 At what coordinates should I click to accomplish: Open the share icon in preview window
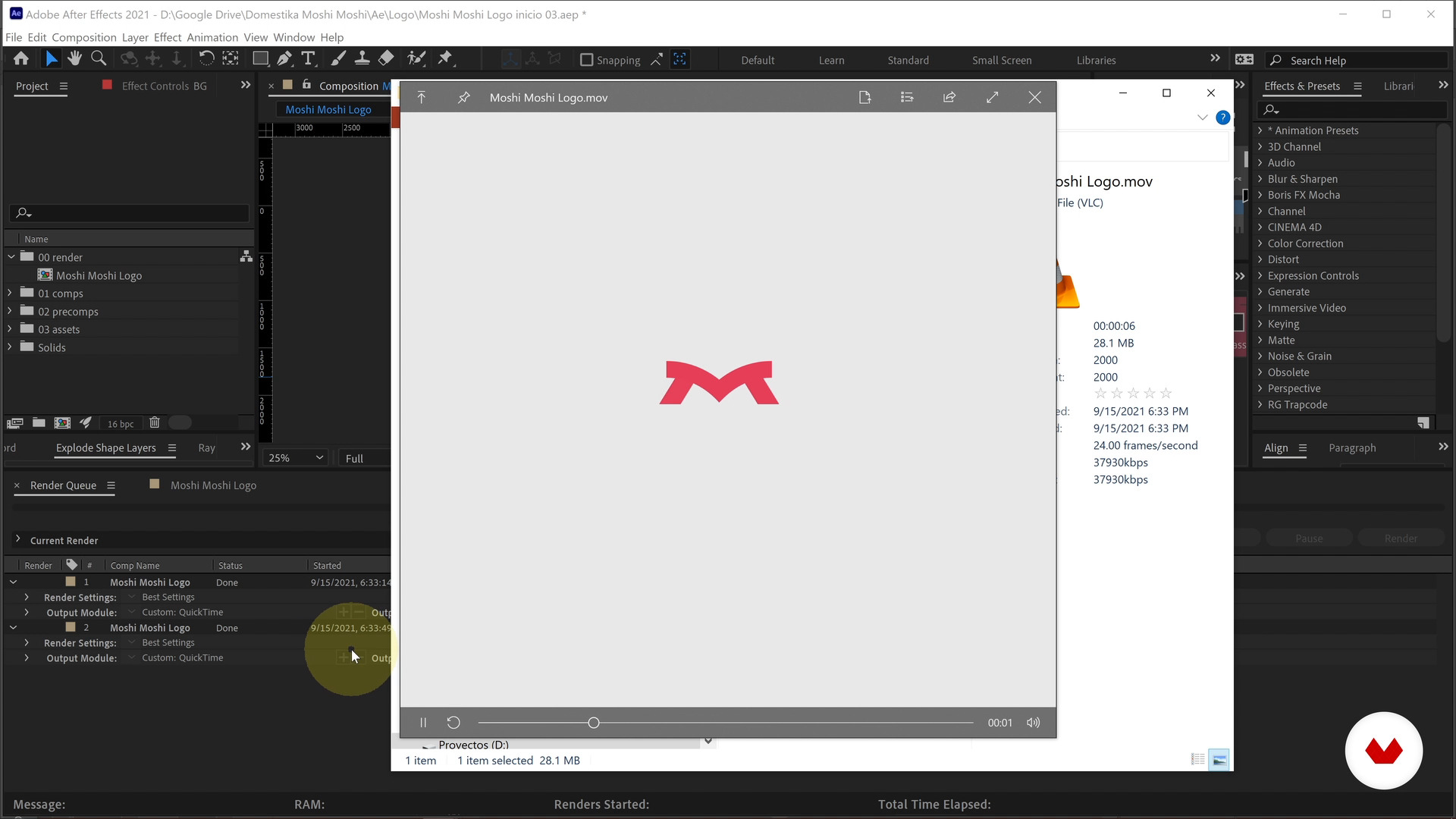pos(949,97)
